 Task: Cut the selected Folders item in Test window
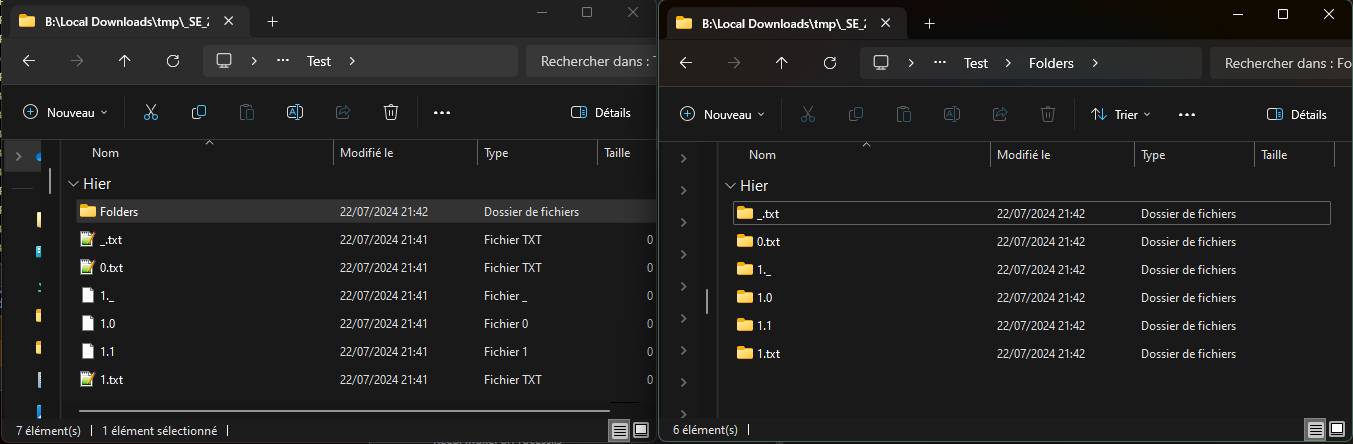click(x=151, y=113)
